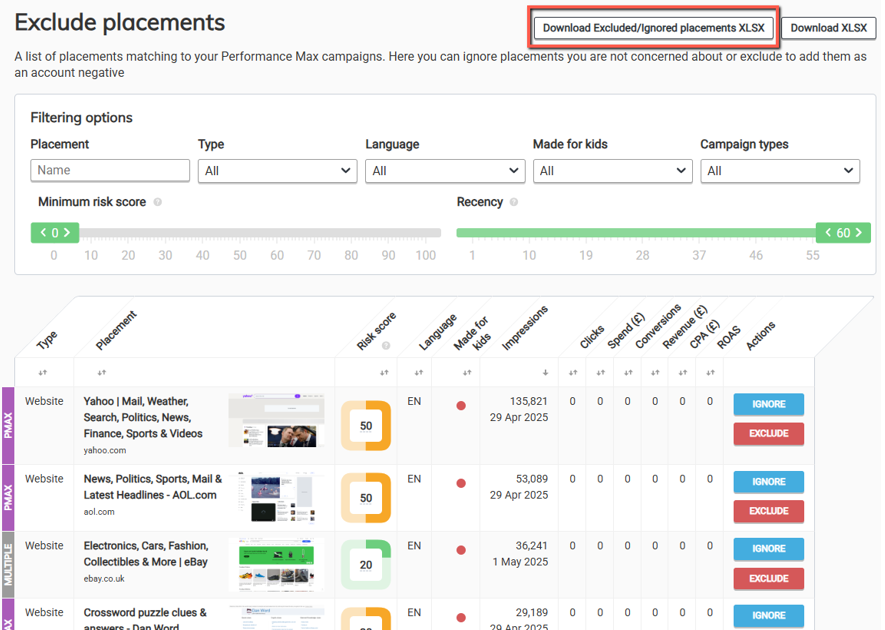885x630 pixels.
Task: Sort by Made for kids column
Action: 467,372
